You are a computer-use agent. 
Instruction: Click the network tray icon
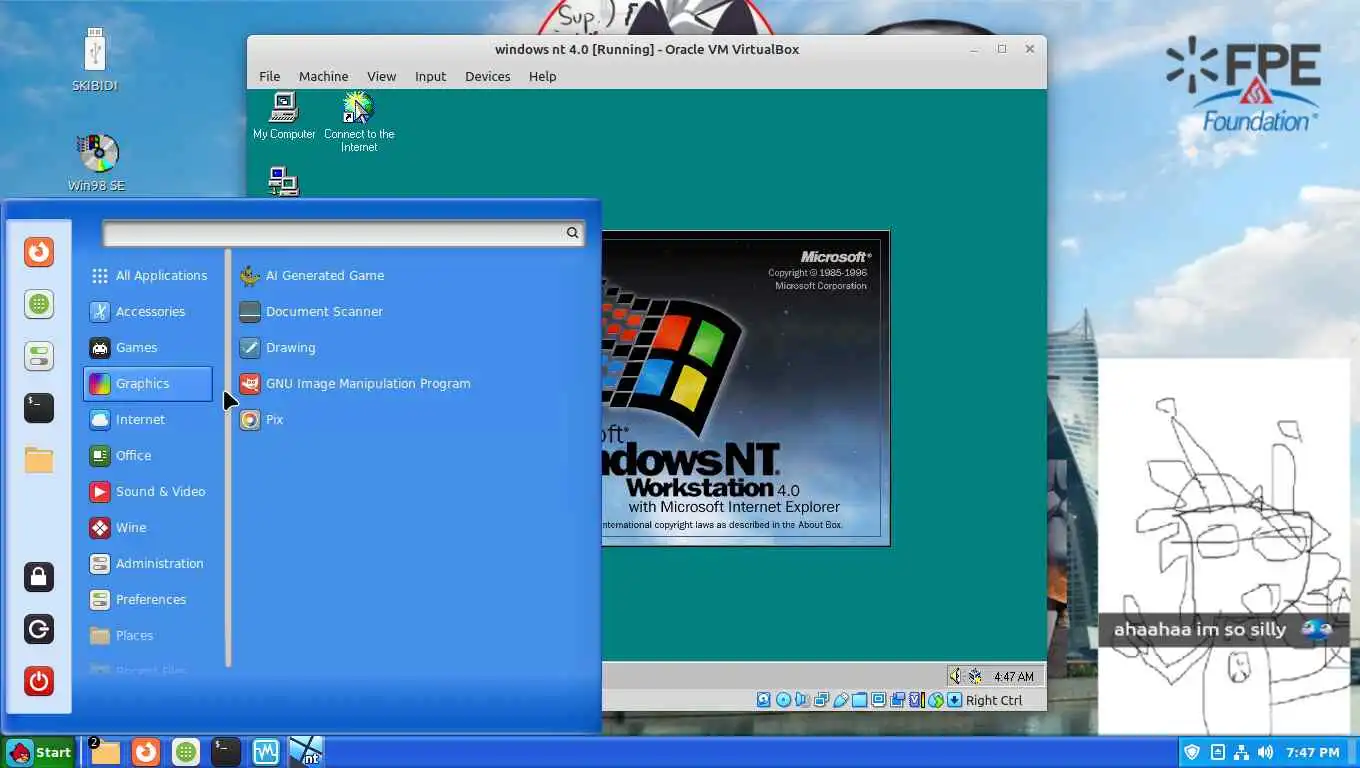(1242, 752)
